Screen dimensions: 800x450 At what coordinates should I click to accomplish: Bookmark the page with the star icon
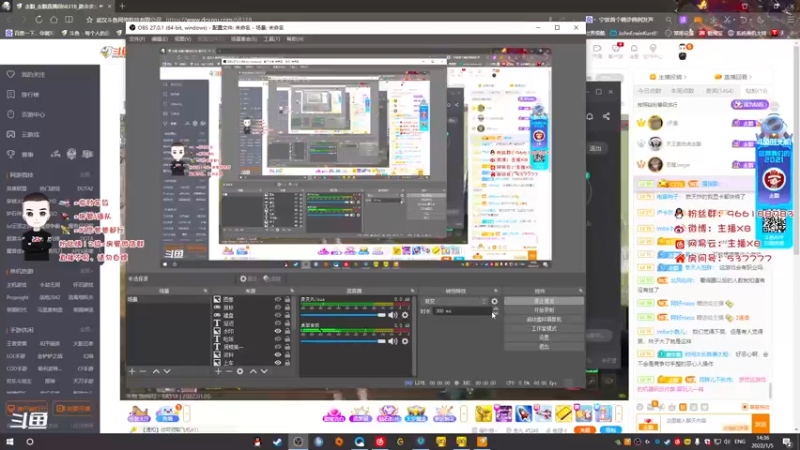click(x=89, y=20)
